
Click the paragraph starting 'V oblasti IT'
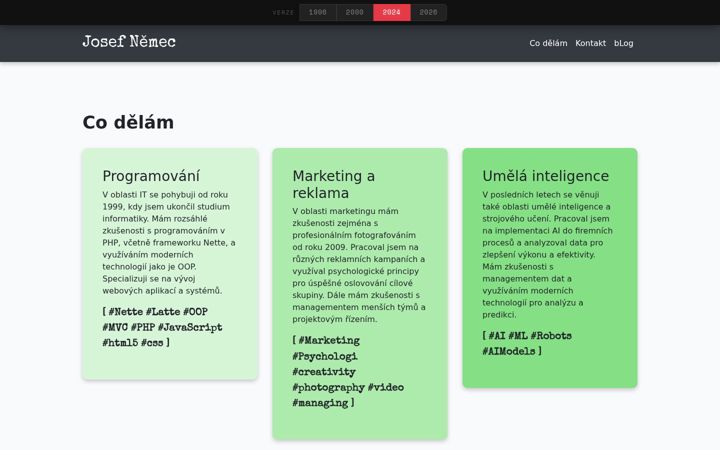pos(169,242)
